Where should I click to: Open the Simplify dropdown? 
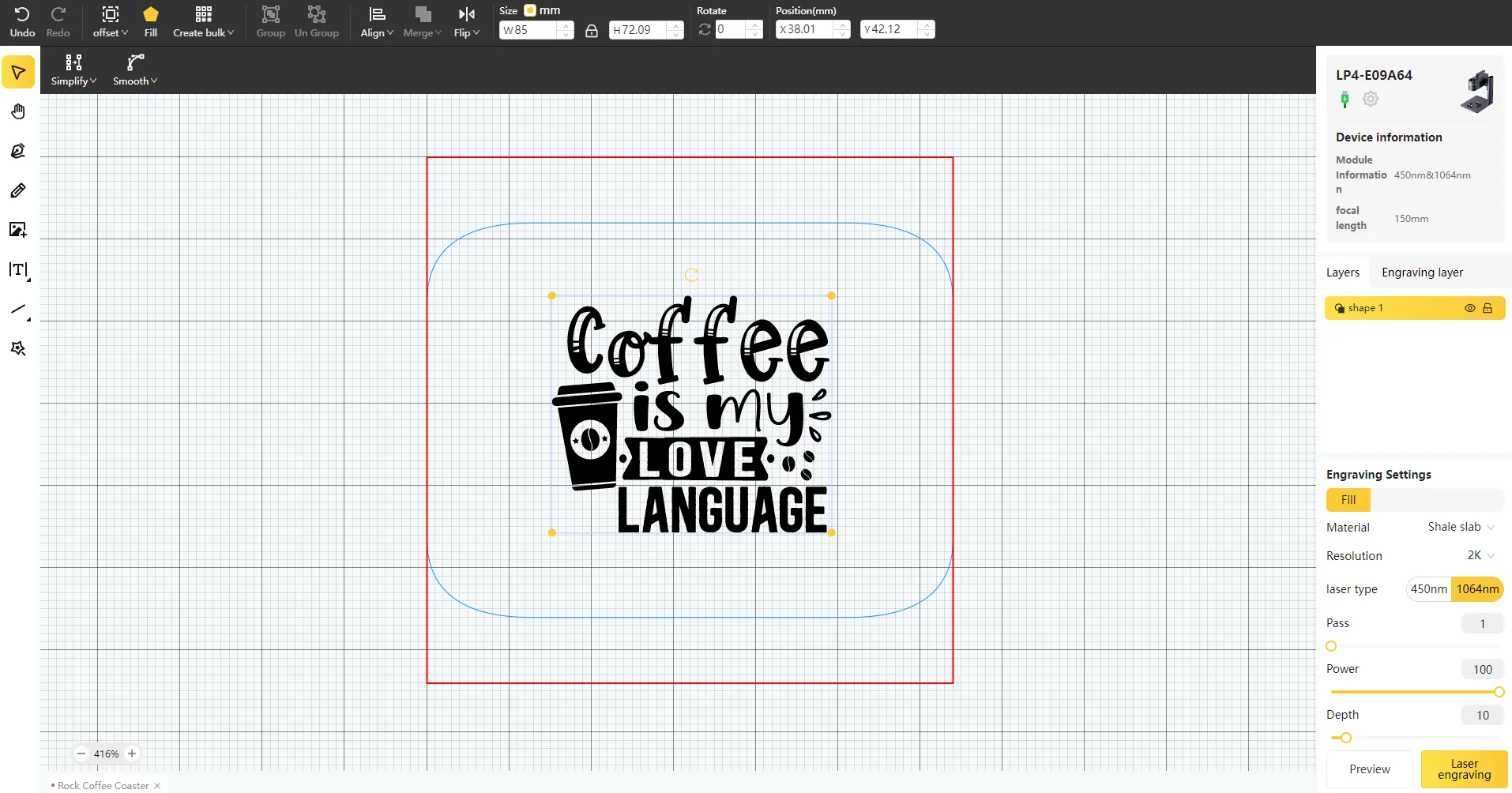73,70
